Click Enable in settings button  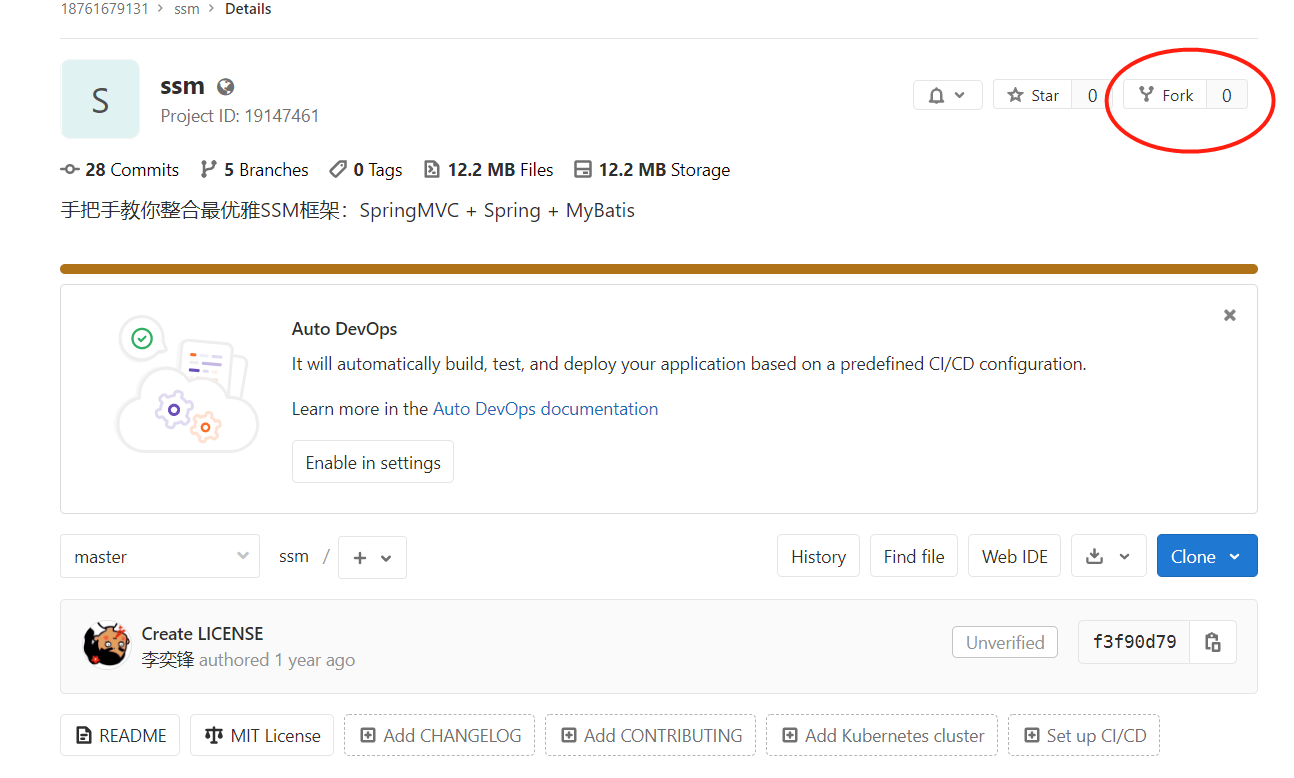[x=373, y=462]
